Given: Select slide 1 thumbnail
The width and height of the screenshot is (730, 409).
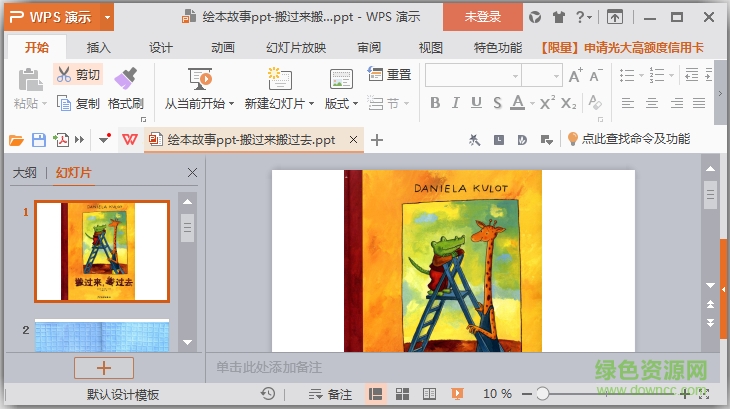Looking at the screenshot, I should 102,251.
